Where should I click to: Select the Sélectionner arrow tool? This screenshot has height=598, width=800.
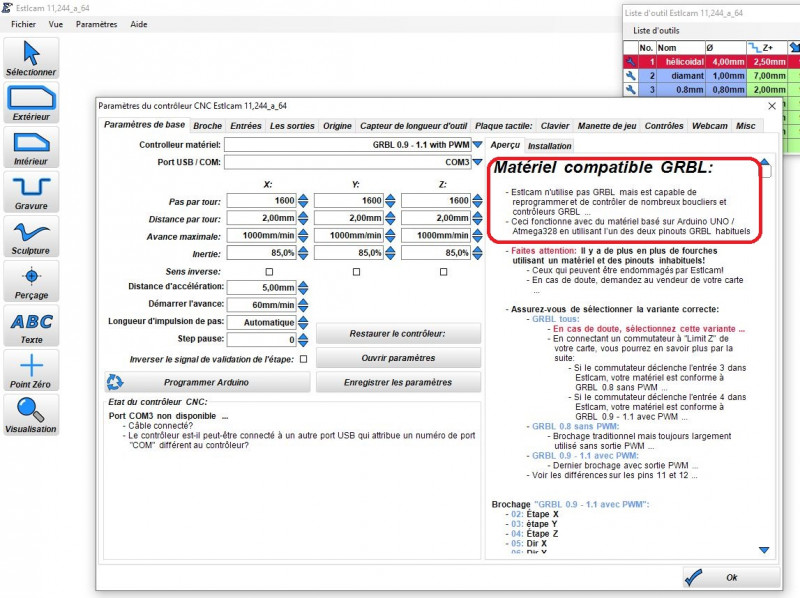point(31,58)
